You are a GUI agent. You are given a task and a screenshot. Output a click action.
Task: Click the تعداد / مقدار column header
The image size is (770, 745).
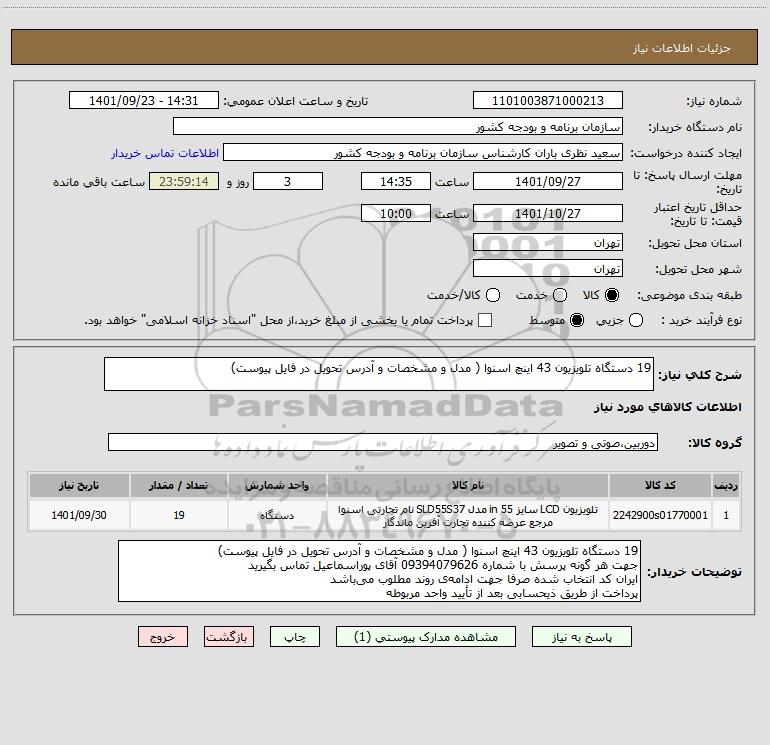178,485
